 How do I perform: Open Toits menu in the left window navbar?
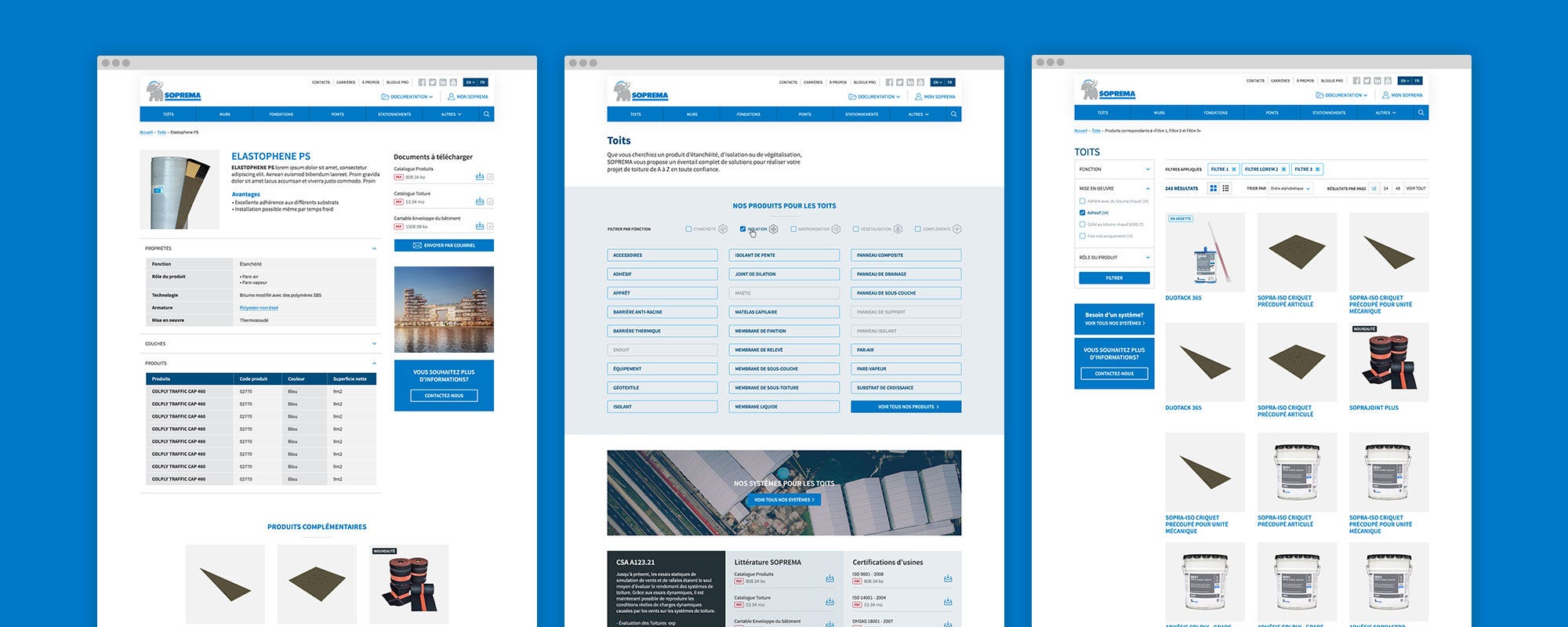[169, 114]
